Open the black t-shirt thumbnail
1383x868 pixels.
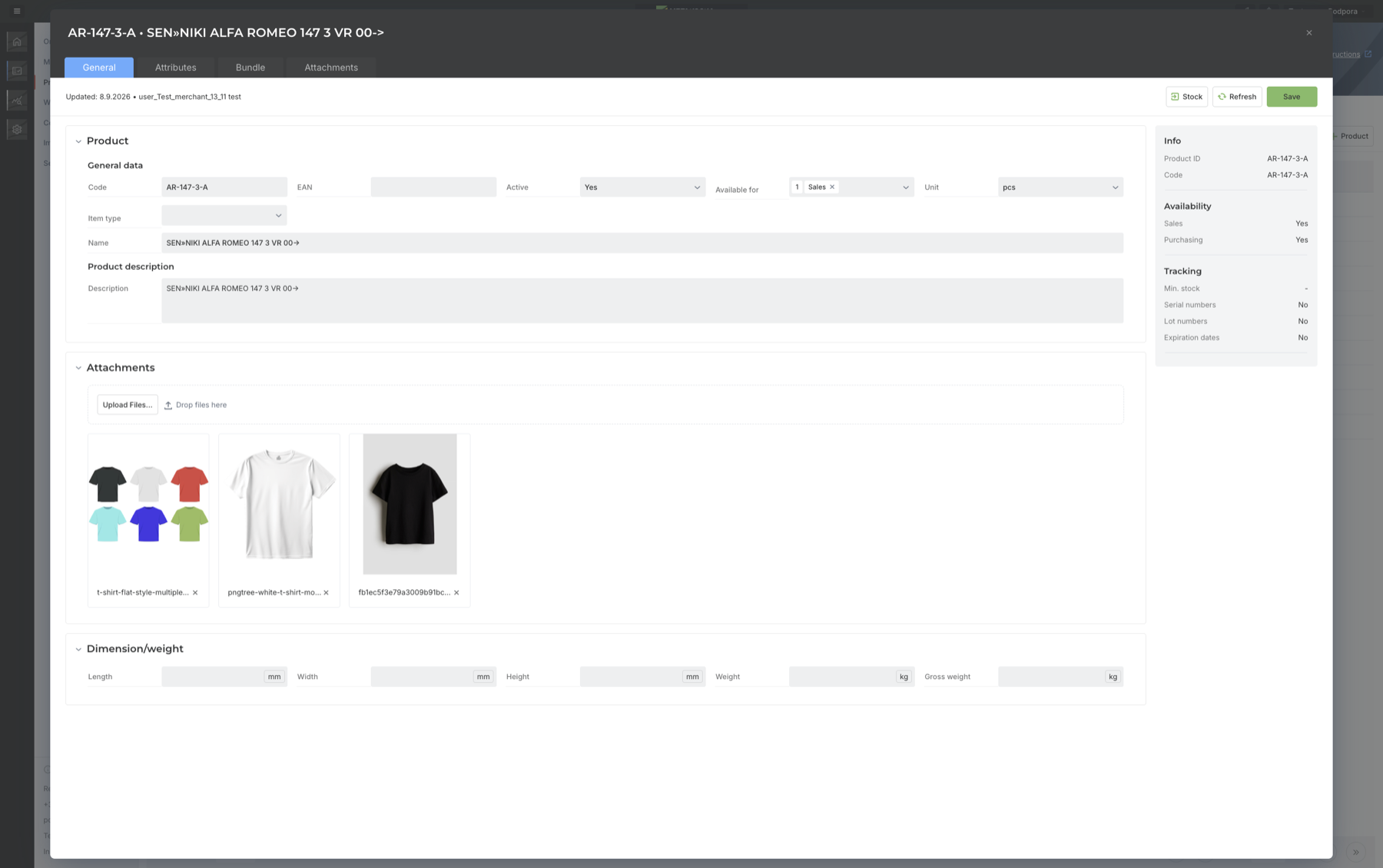click(410, 504)
